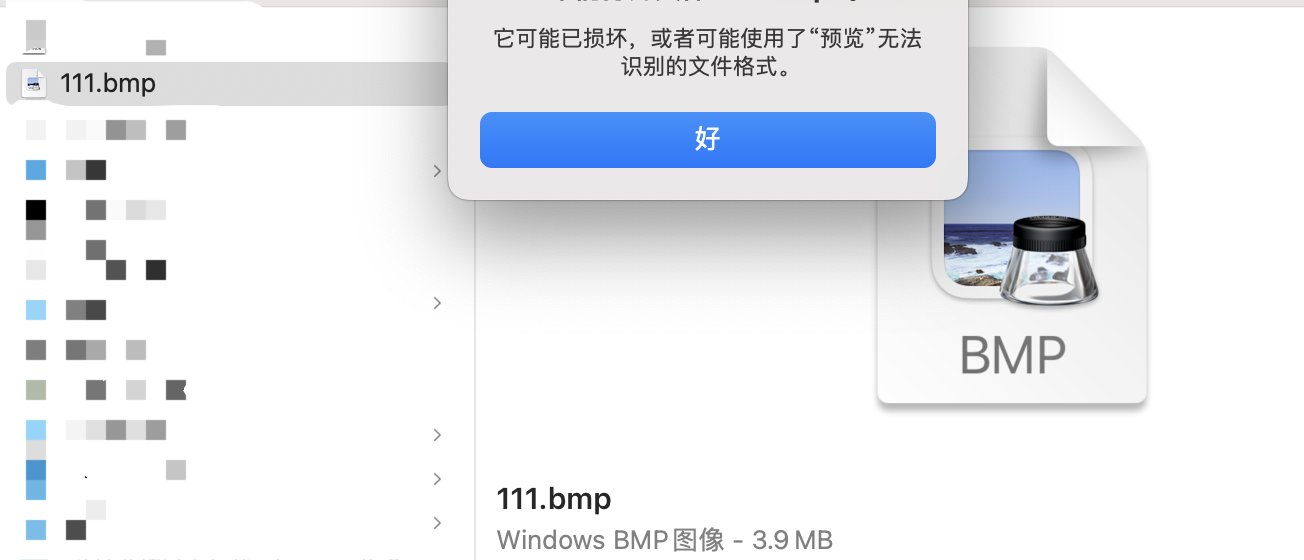This screenshot has width=1304, height=560.
Task: Expand the second chevron below 111.bmp
Action: [x=437, y=303]
